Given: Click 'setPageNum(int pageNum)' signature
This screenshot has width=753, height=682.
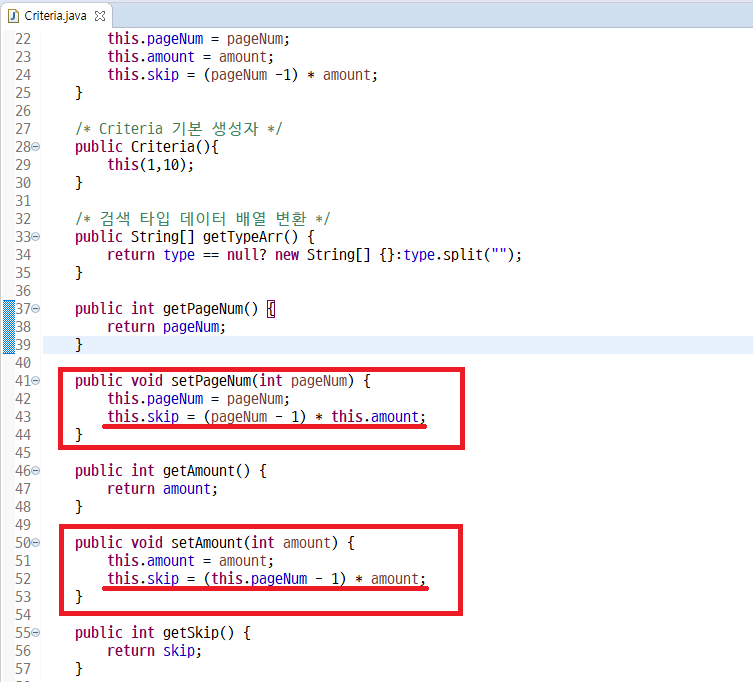Looking at the screenshot, I should [262, 380].
